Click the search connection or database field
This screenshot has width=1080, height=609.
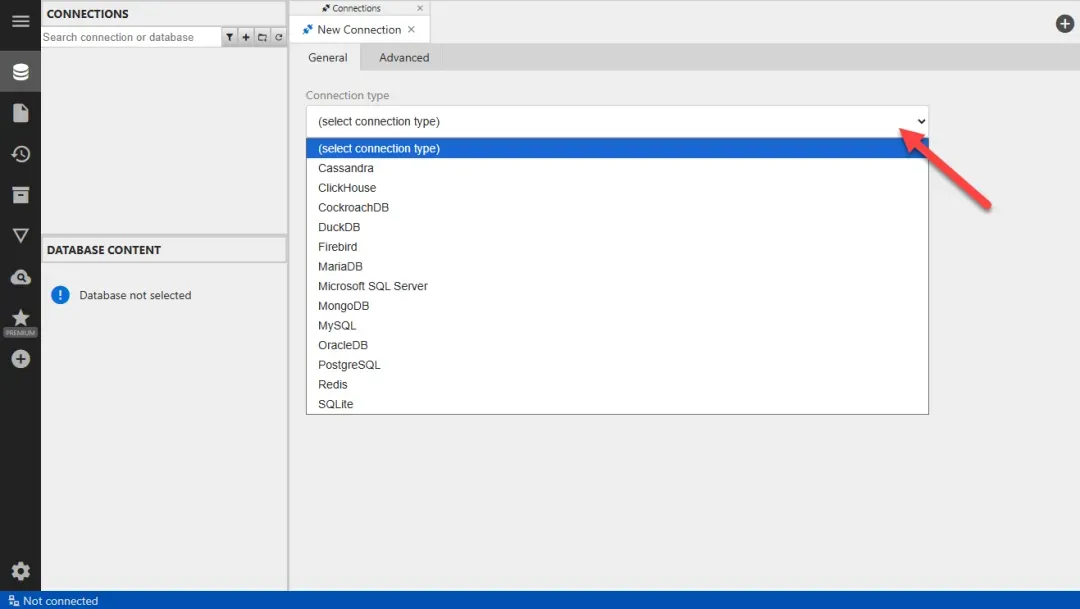coord(130,37)
